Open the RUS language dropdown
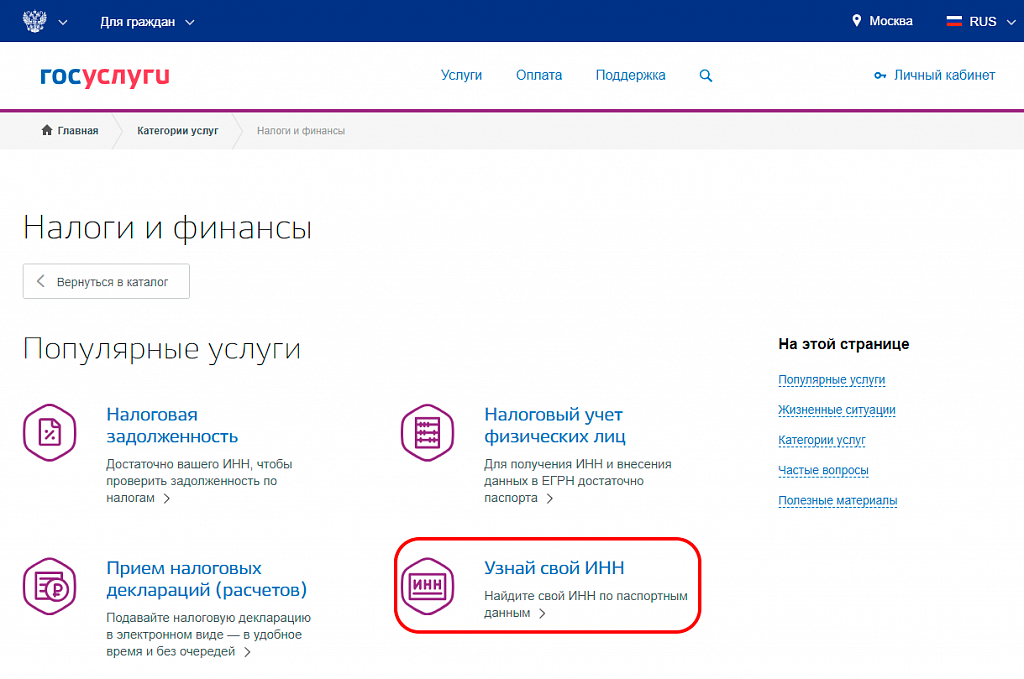 click(991, 22)
